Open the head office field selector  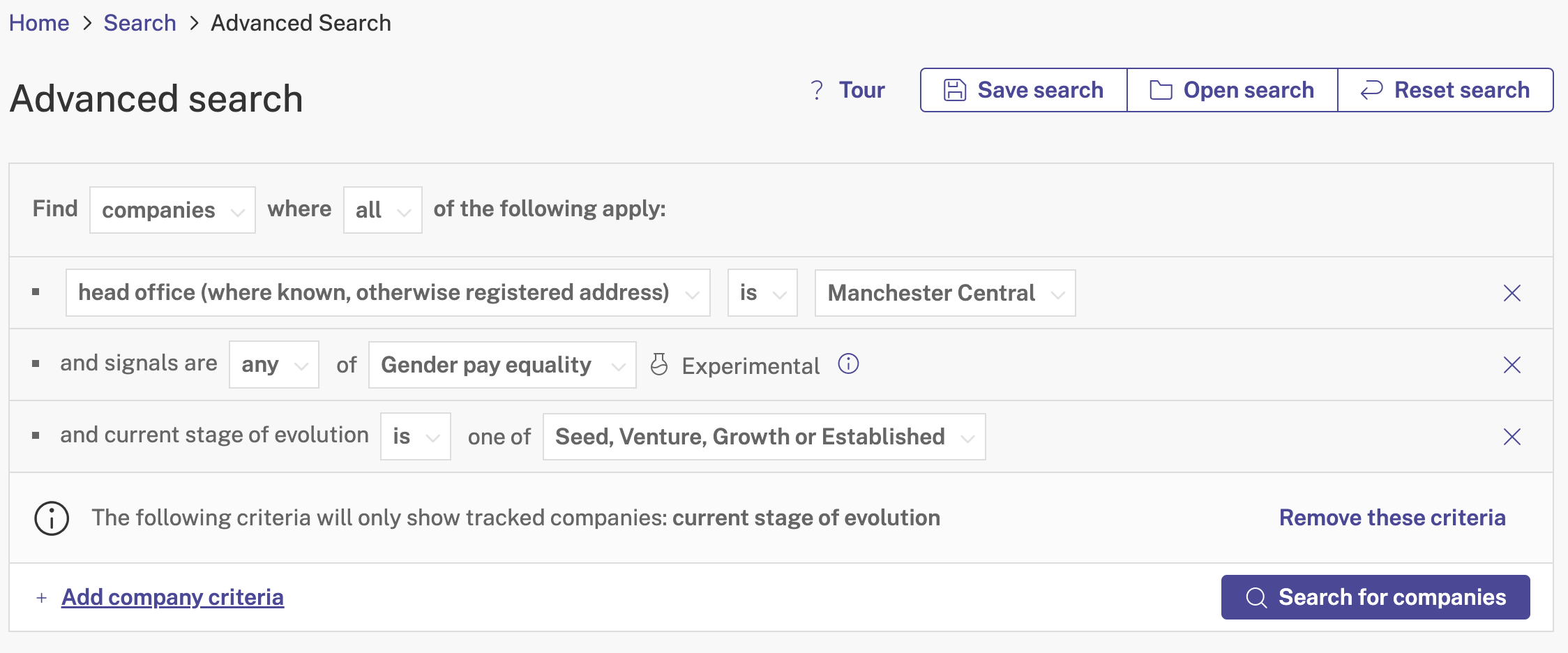[x=388, y=293]
